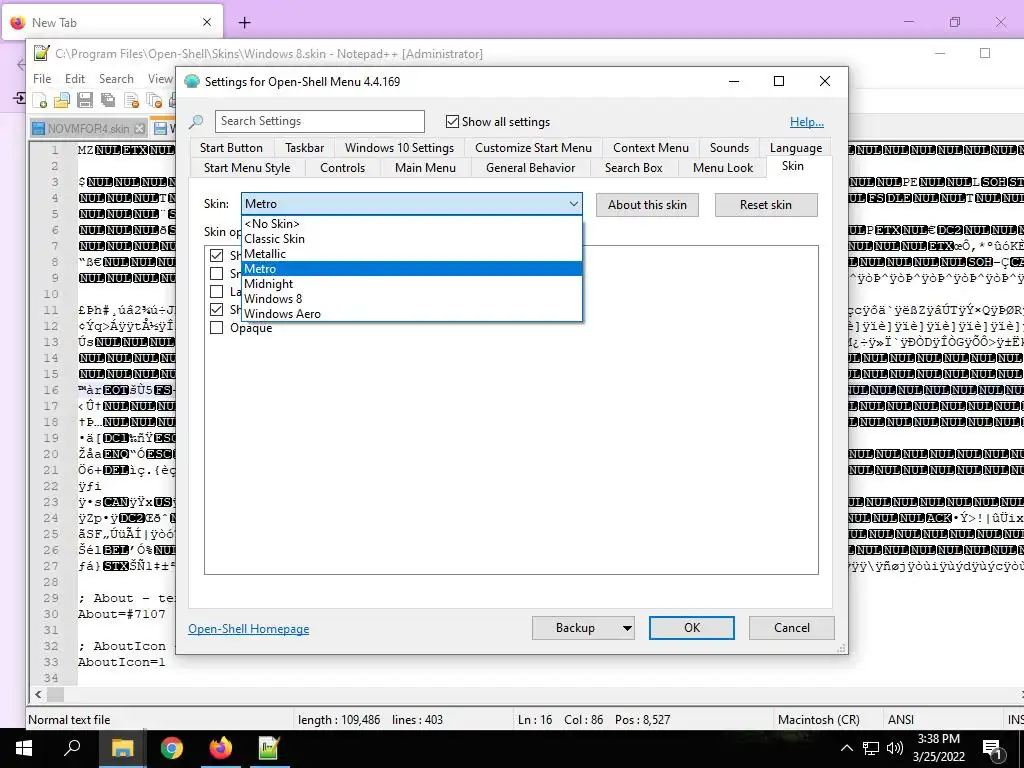The image size is (1024, 768).
Task: Click the Notepad++ app icon in title bar
Action: coord(42,53)
